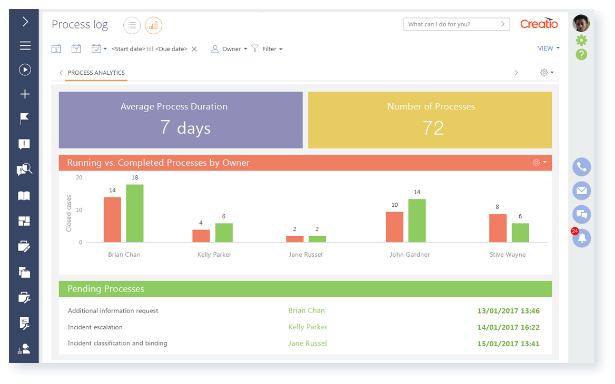Click the first calendar filter icon

pyautogui.click(x=56, y=49)
